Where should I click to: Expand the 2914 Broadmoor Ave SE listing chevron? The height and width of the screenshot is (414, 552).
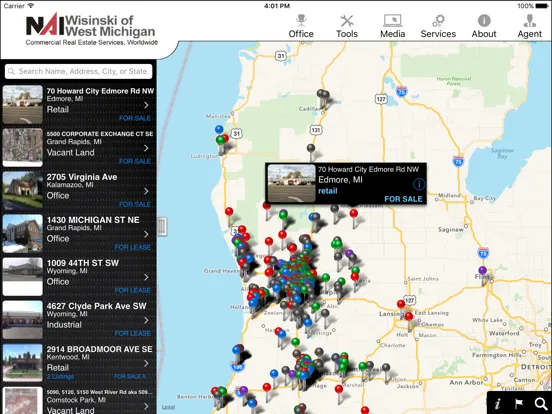[146, 363]
